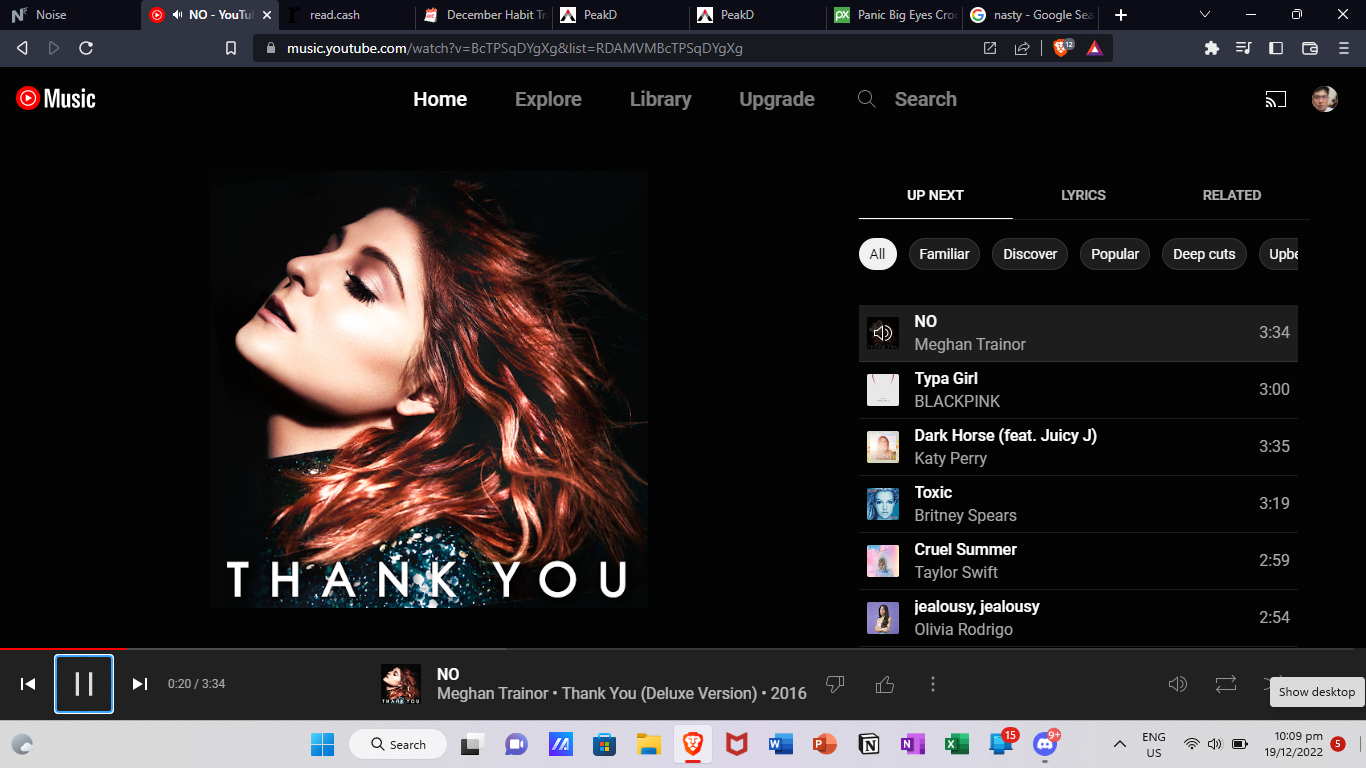Open Meghan Trainor artist link in player bar

coord(493,693)
